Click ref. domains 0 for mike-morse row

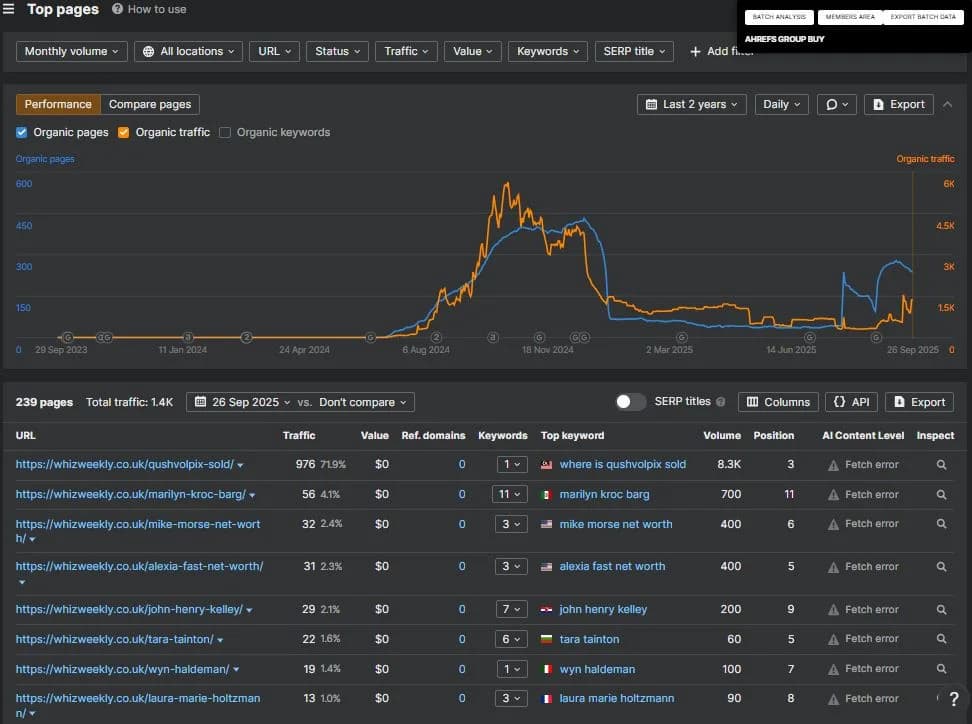(x=462, y=524)
